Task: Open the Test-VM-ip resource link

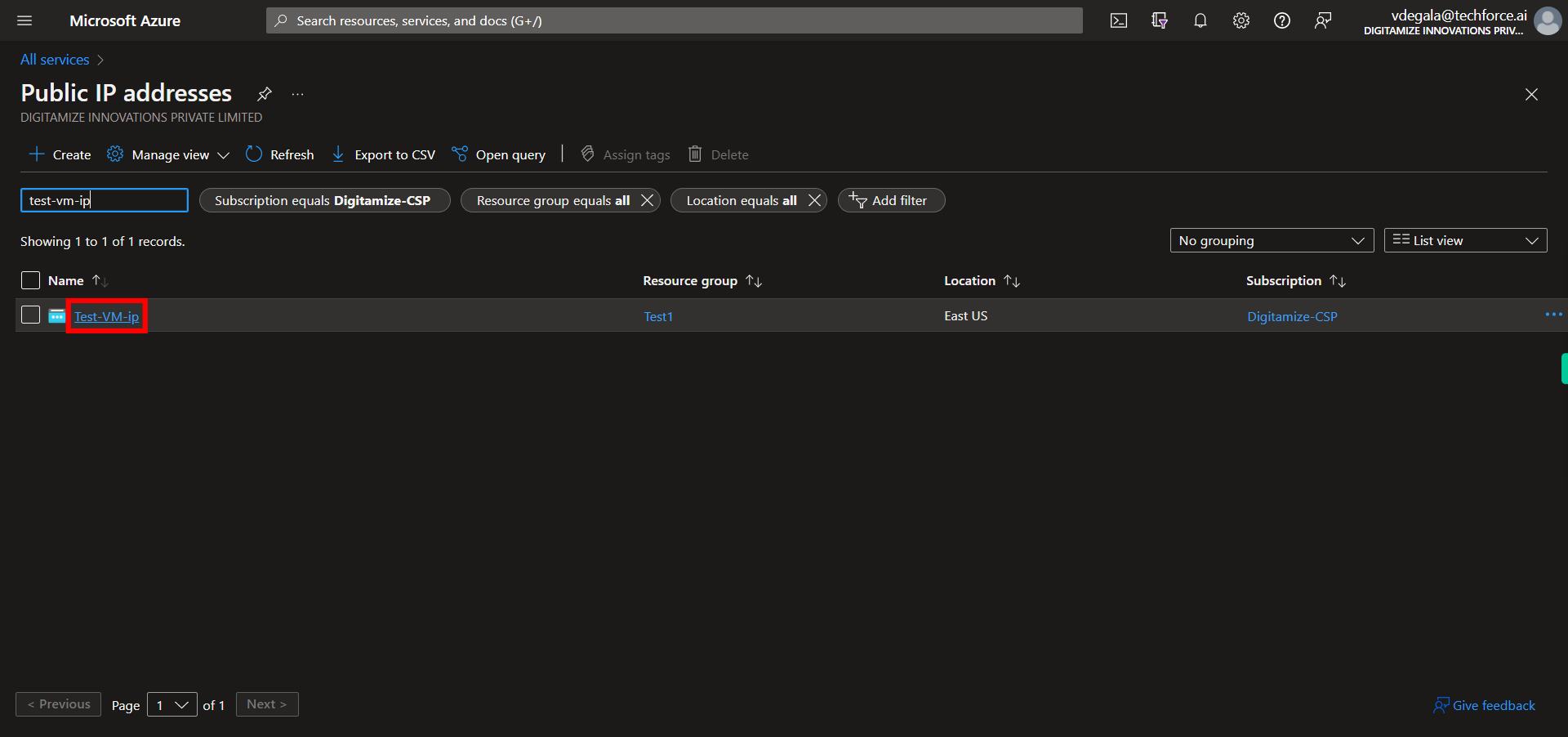Action: [x=107, y=316]
